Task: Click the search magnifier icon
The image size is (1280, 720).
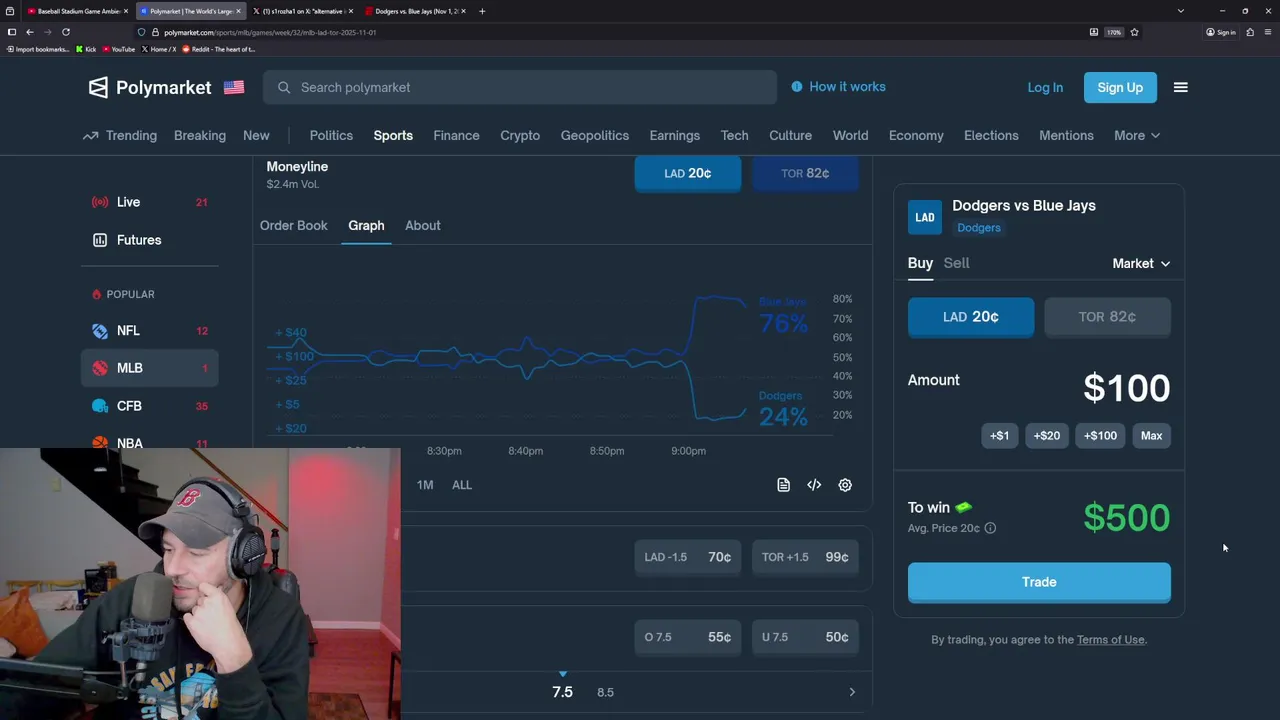Action: coord(284,88)
